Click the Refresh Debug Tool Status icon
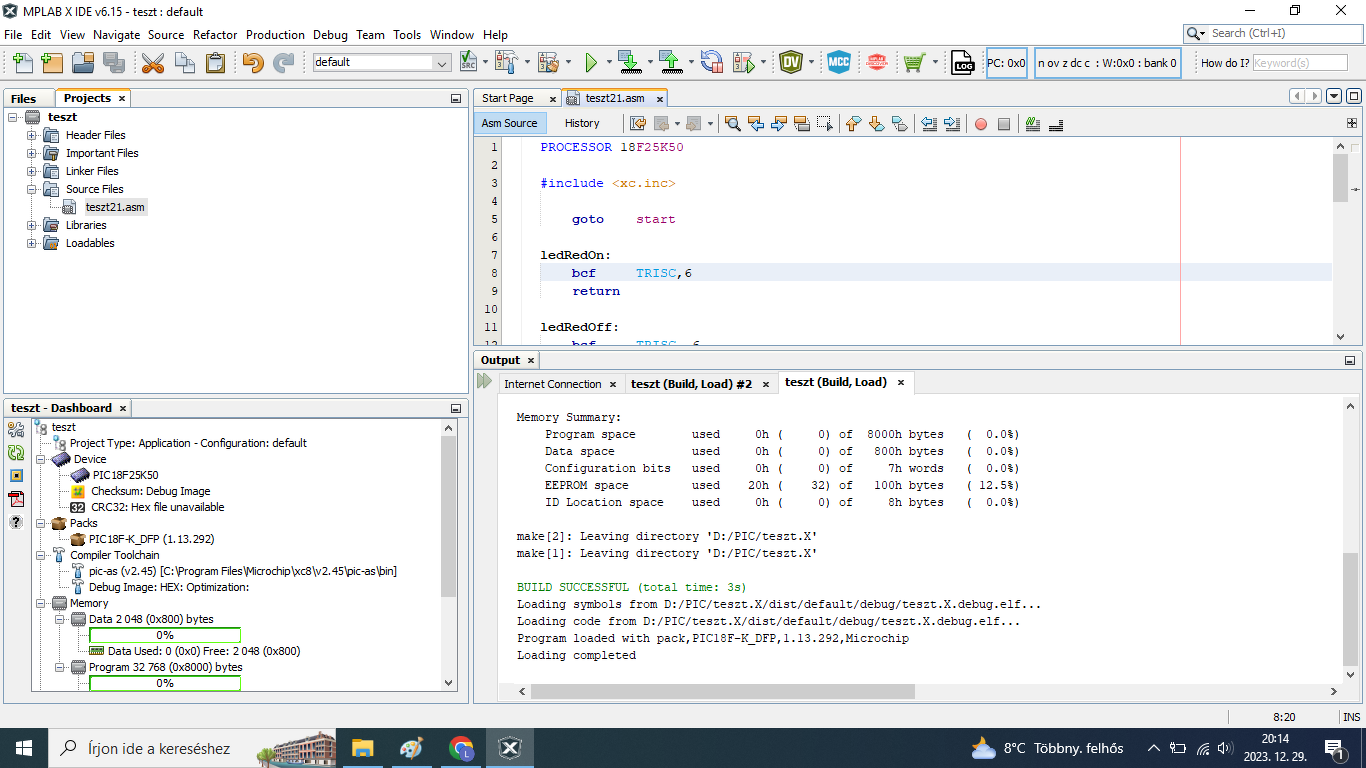This screenshot has width=1366, height=768. pos(16,453)
